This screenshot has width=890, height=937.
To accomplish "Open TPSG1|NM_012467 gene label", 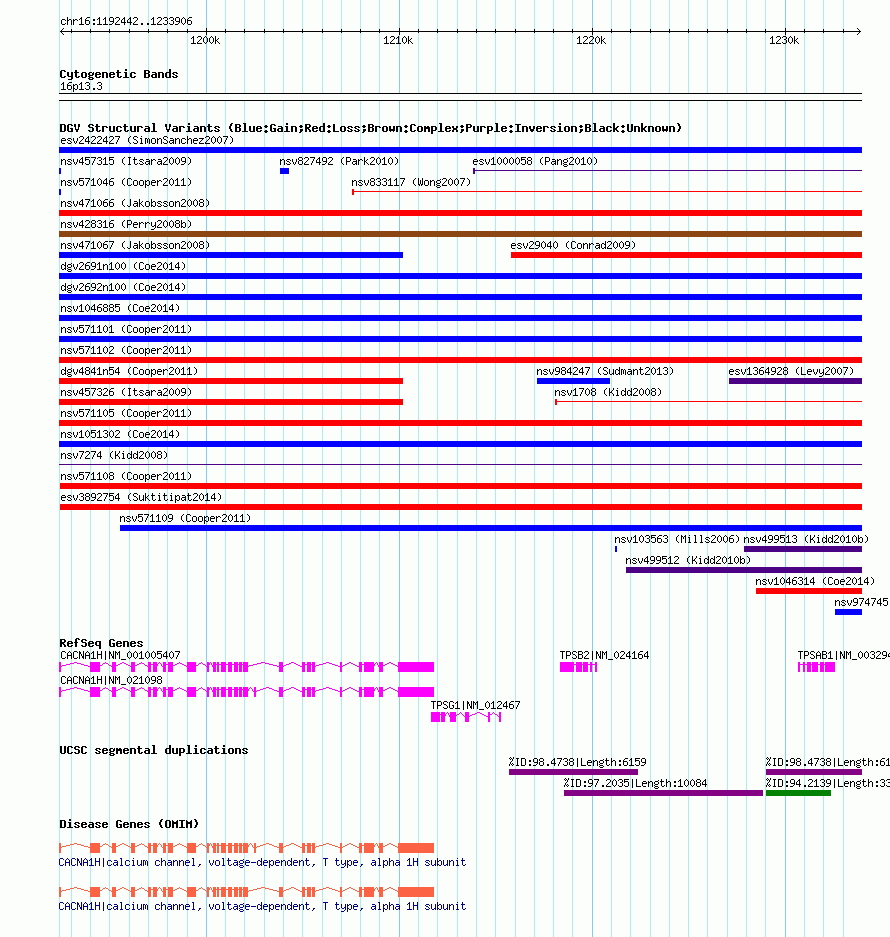I will coord(475,705).
